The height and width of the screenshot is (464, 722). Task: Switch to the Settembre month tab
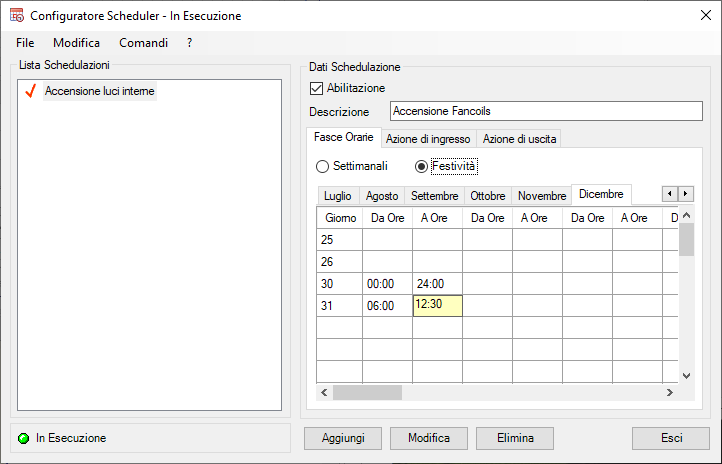434,196
